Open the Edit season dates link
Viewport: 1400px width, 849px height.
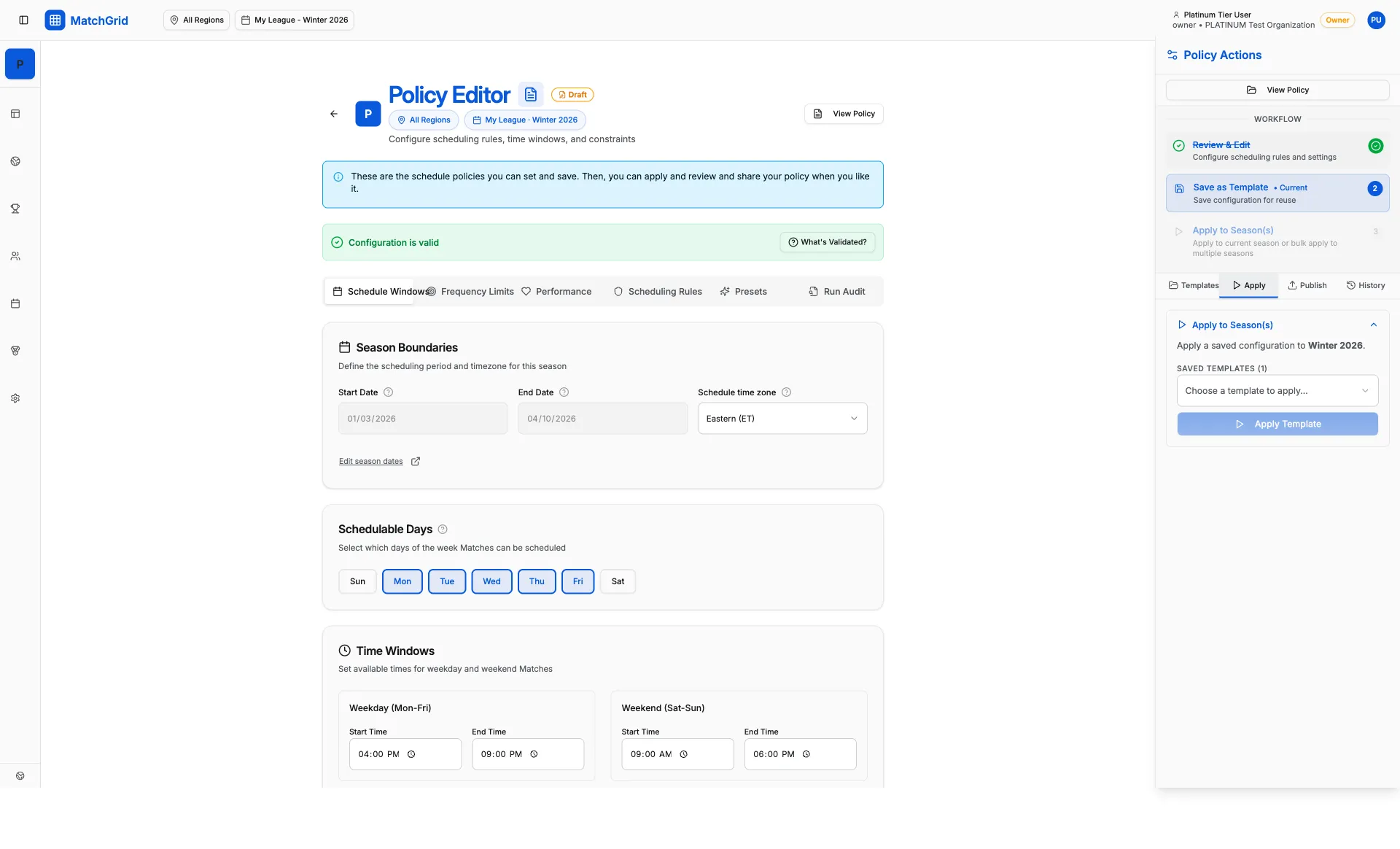click(x=370, y=461)
